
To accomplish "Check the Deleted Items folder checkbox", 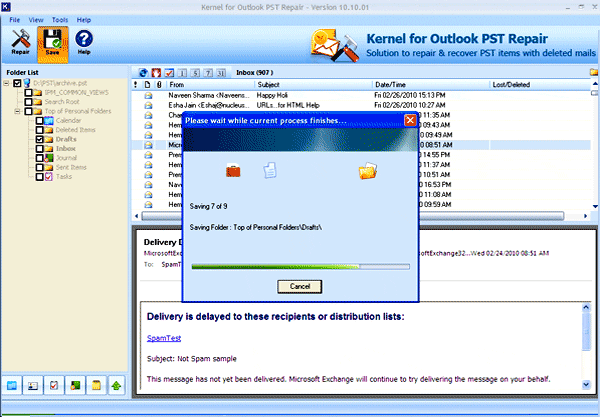I will tap(39, 130).
